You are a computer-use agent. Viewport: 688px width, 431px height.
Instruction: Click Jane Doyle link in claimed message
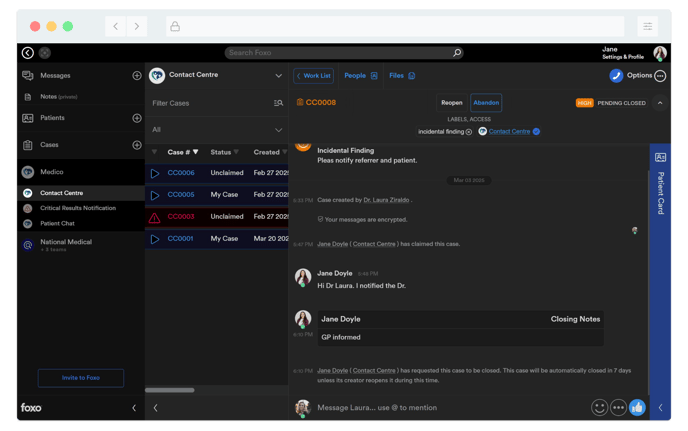[333, 244]
